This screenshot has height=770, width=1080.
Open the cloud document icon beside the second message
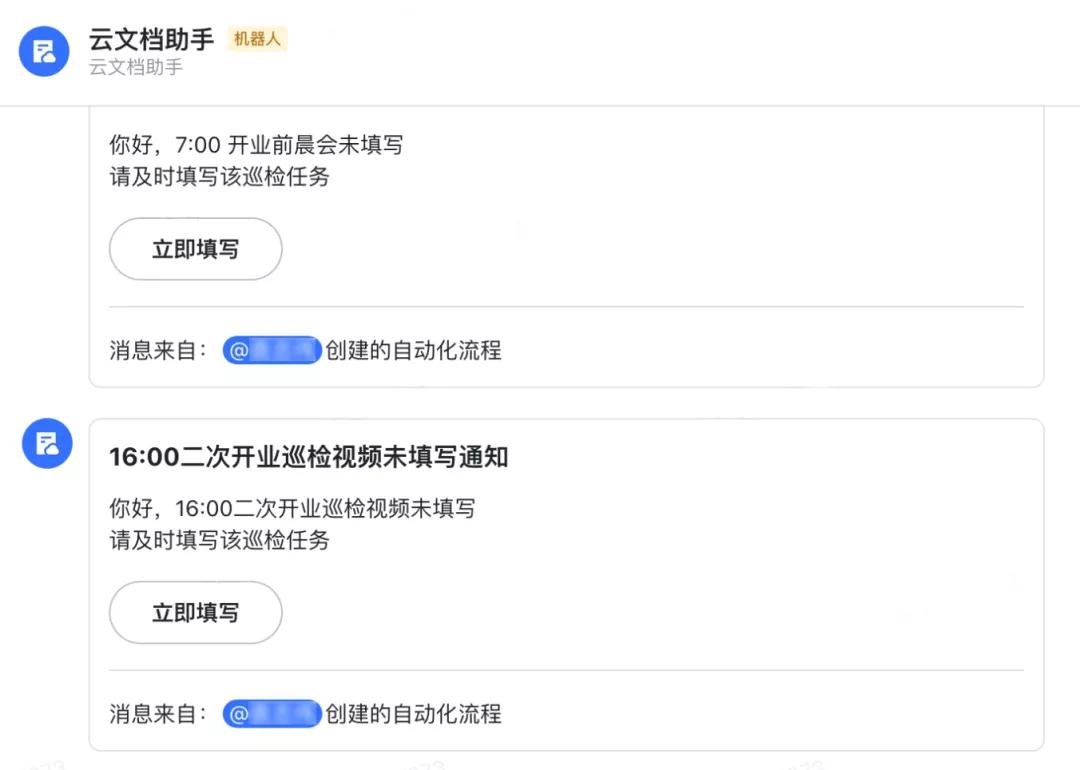[x=47, y=444]
